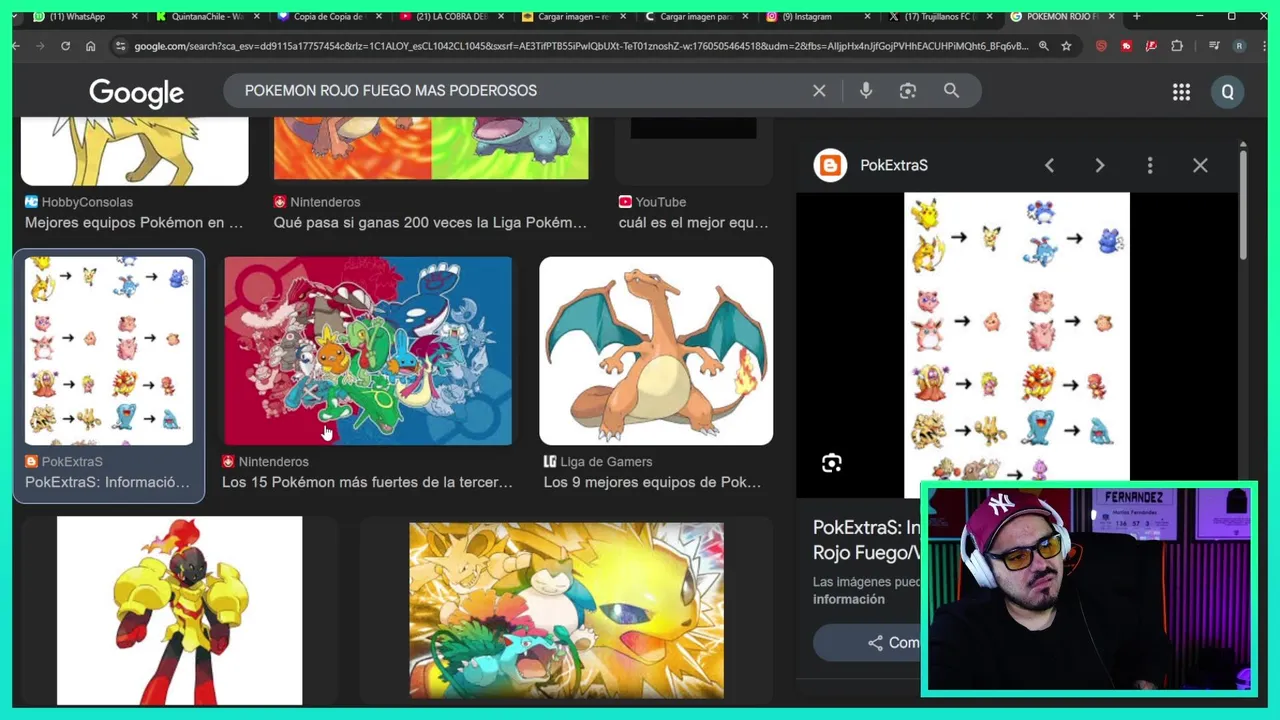
Task: Open the Google account avatar Q
Action: coord(1227,92)
